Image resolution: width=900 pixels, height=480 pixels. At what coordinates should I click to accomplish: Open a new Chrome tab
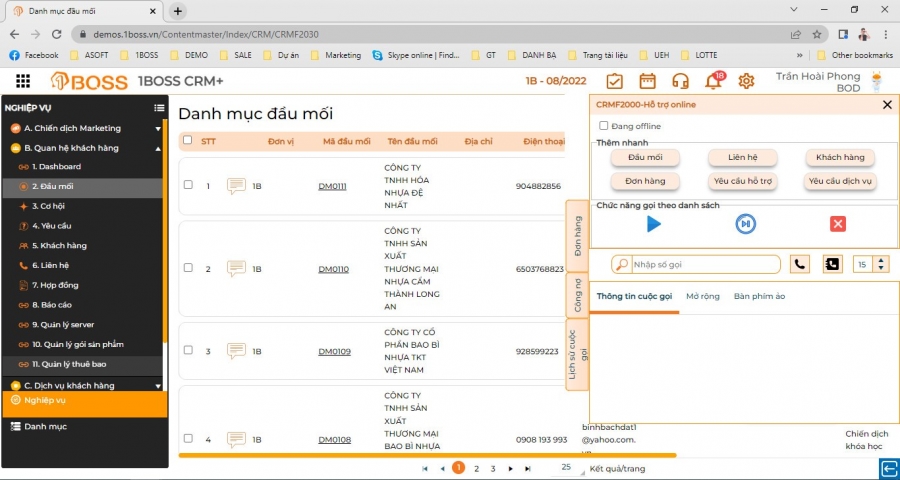pyautogui.click(x=178, y=11)
